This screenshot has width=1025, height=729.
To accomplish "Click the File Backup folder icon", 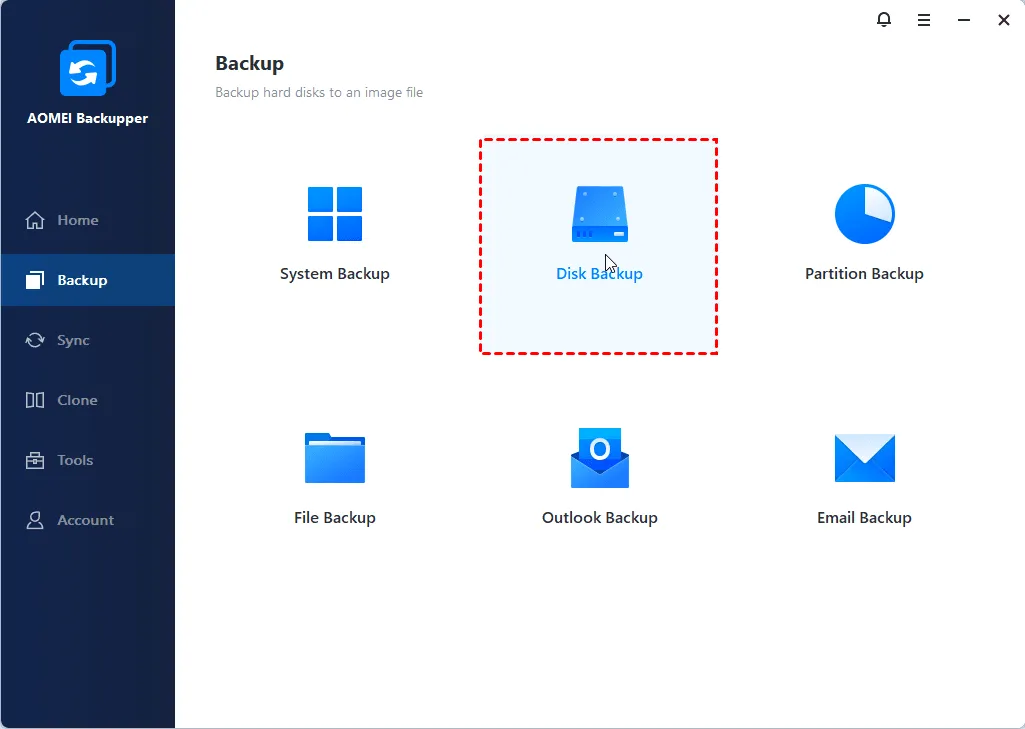I will pyautogui.click(x=335, y=458).
